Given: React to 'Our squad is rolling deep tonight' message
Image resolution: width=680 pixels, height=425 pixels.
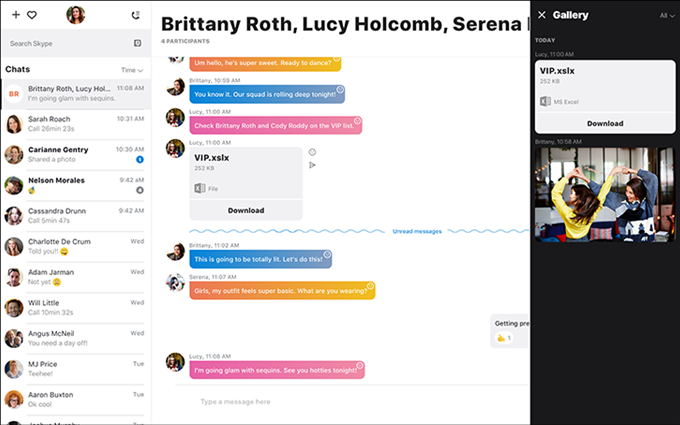Looking at the screenshot, I should point(340,89).
